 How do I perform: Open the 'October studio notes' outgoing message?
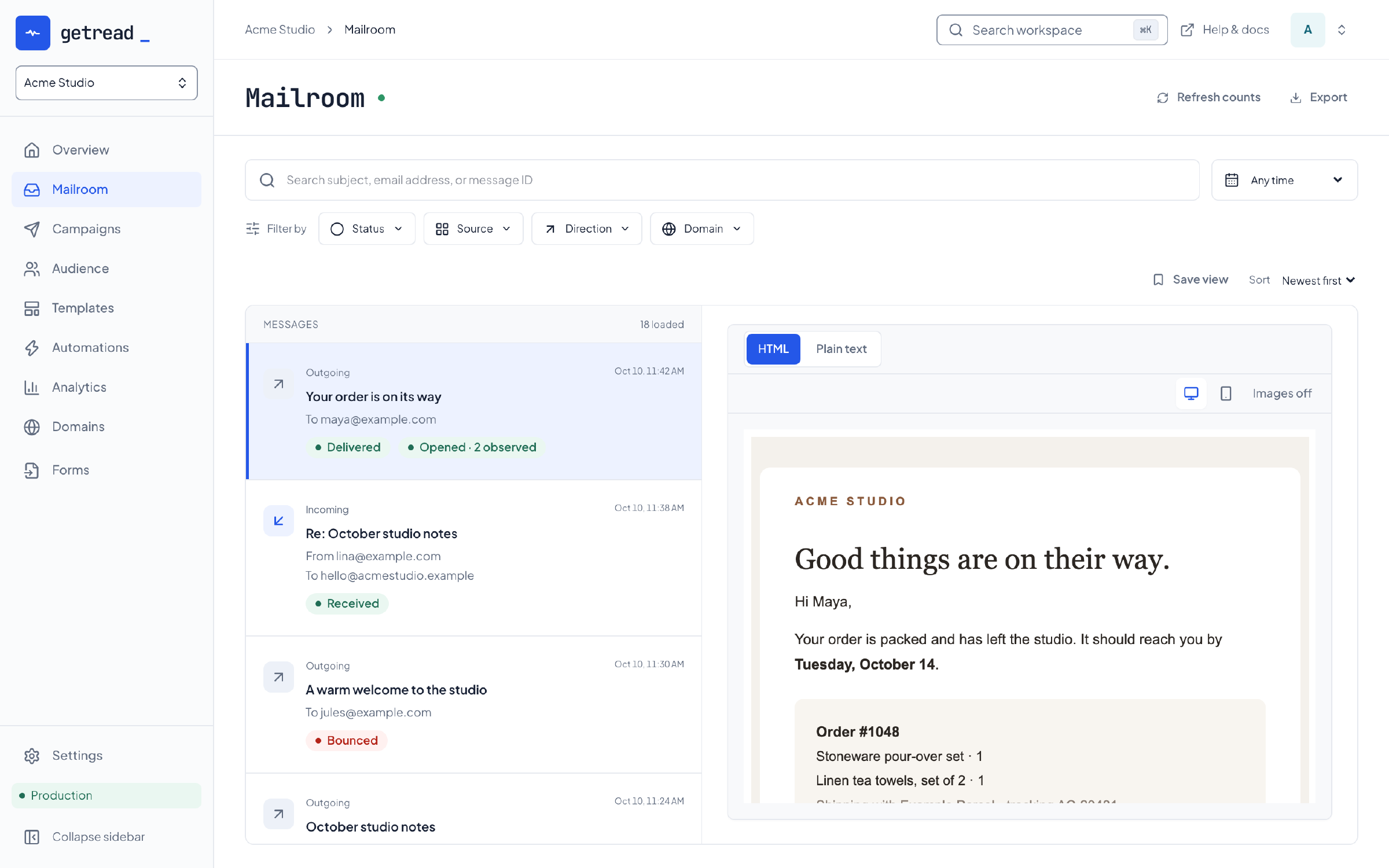point(473,809)
